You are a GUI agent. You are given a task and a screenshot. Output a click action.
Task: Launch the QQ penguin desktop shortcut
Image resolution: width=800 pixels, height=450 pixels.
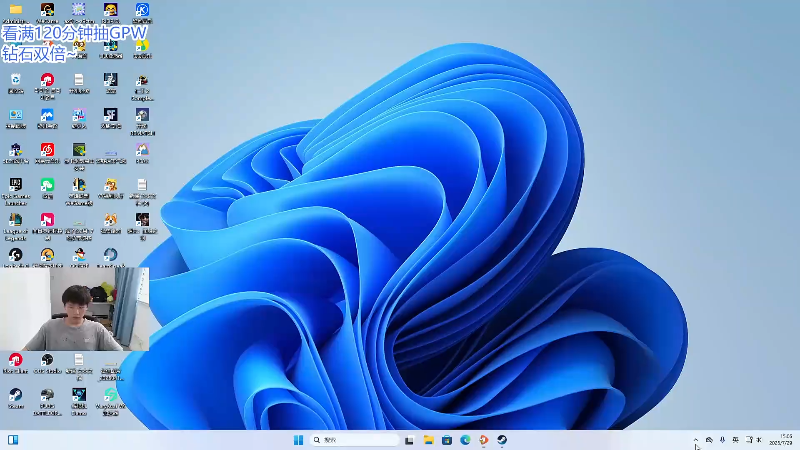coord(79,255)
